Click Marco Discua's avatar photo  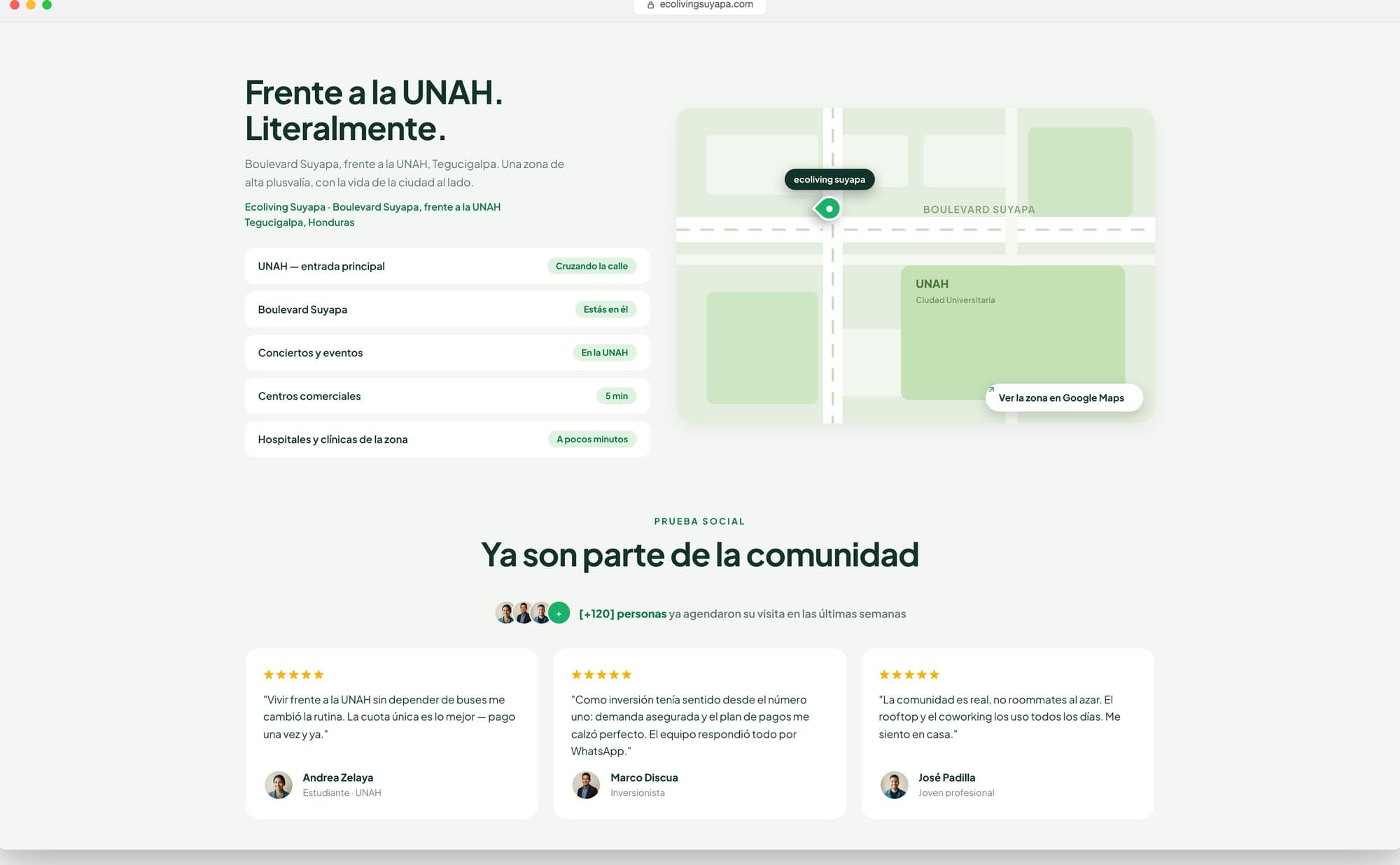pyautogui.click(x=587, y=785)
